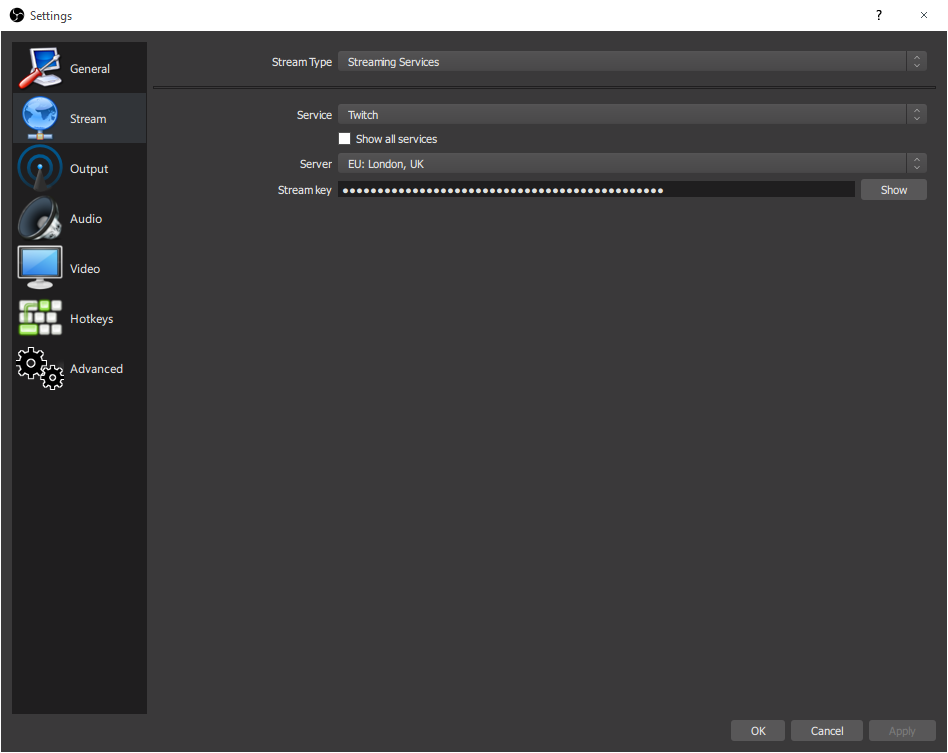Viewport: 948px width, 753px height.
Task: Switch to the Advanced tab label
Action: click(96, 369)
